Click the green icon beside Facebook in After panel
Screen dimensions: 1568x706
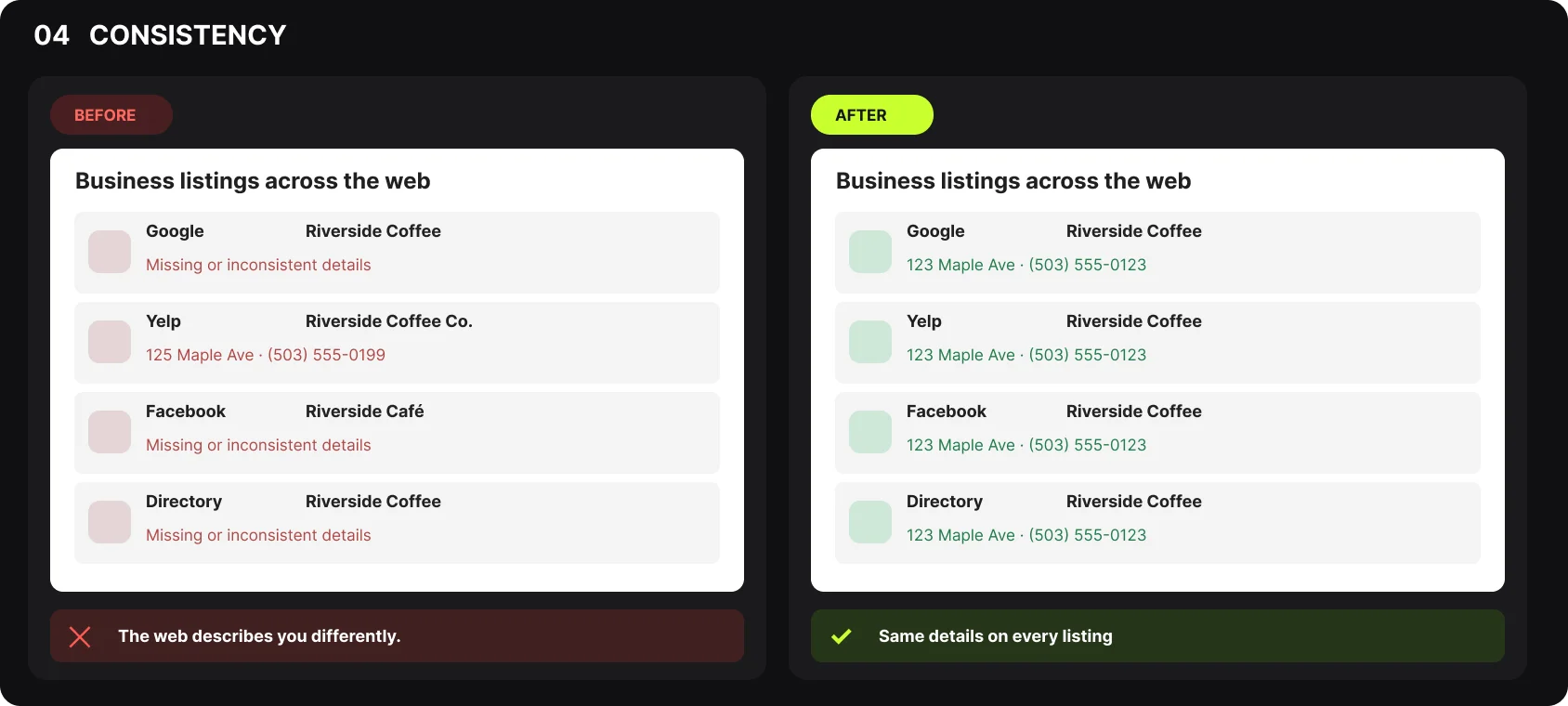tap(870, 432)
